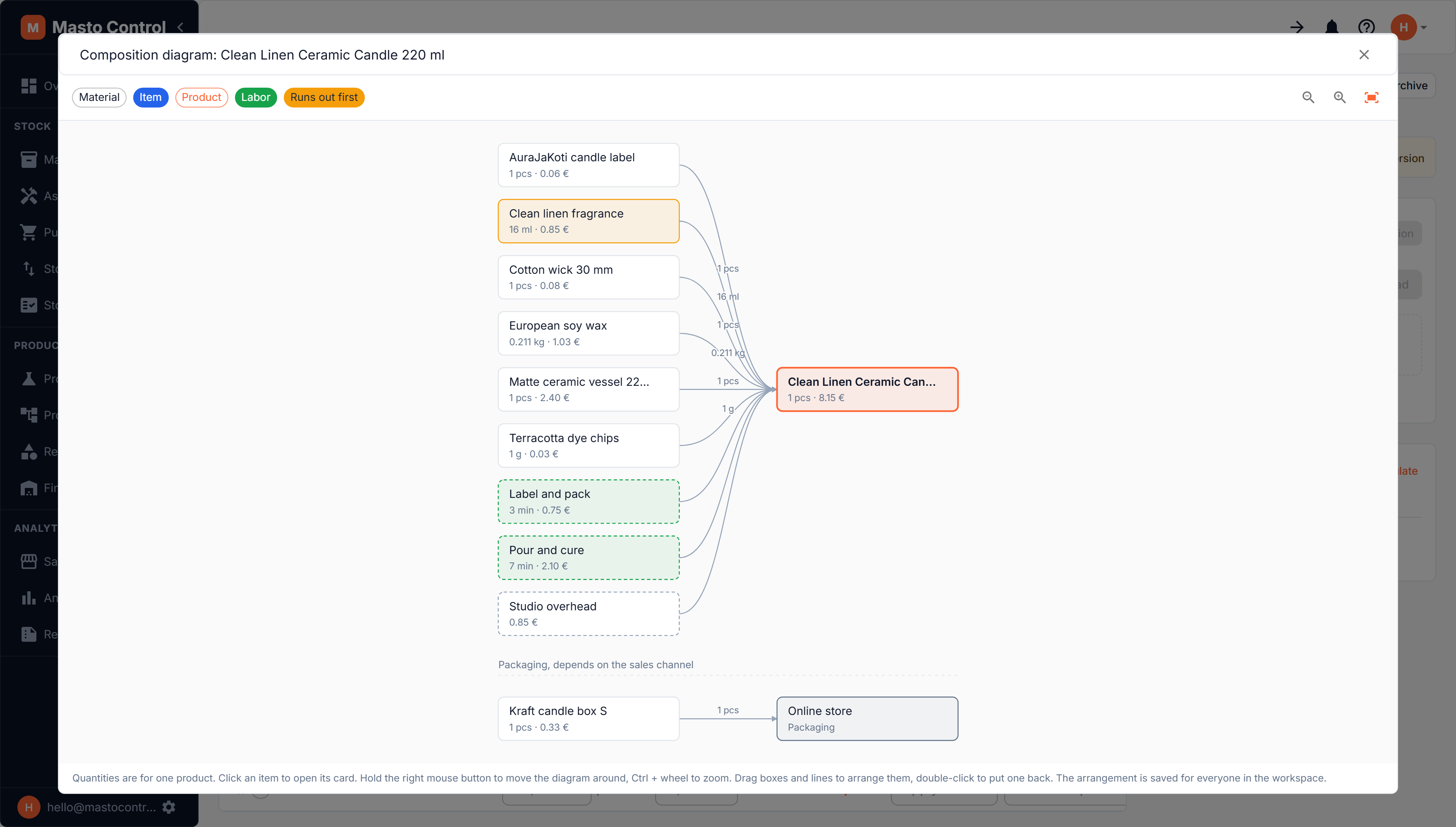Open the flask icon under Production
The image size is (1456, 827).
coord(29,379)
